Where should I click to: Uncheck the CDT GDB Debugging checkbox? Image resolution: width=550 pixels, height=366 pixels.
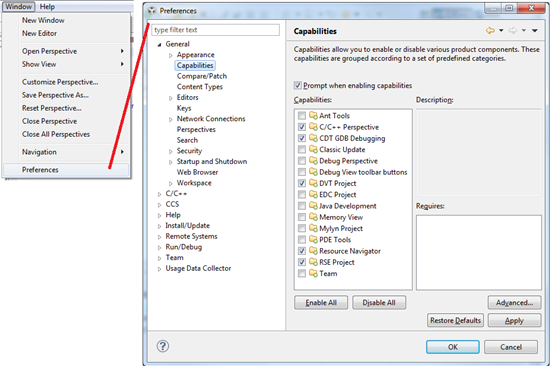point(302,138)
